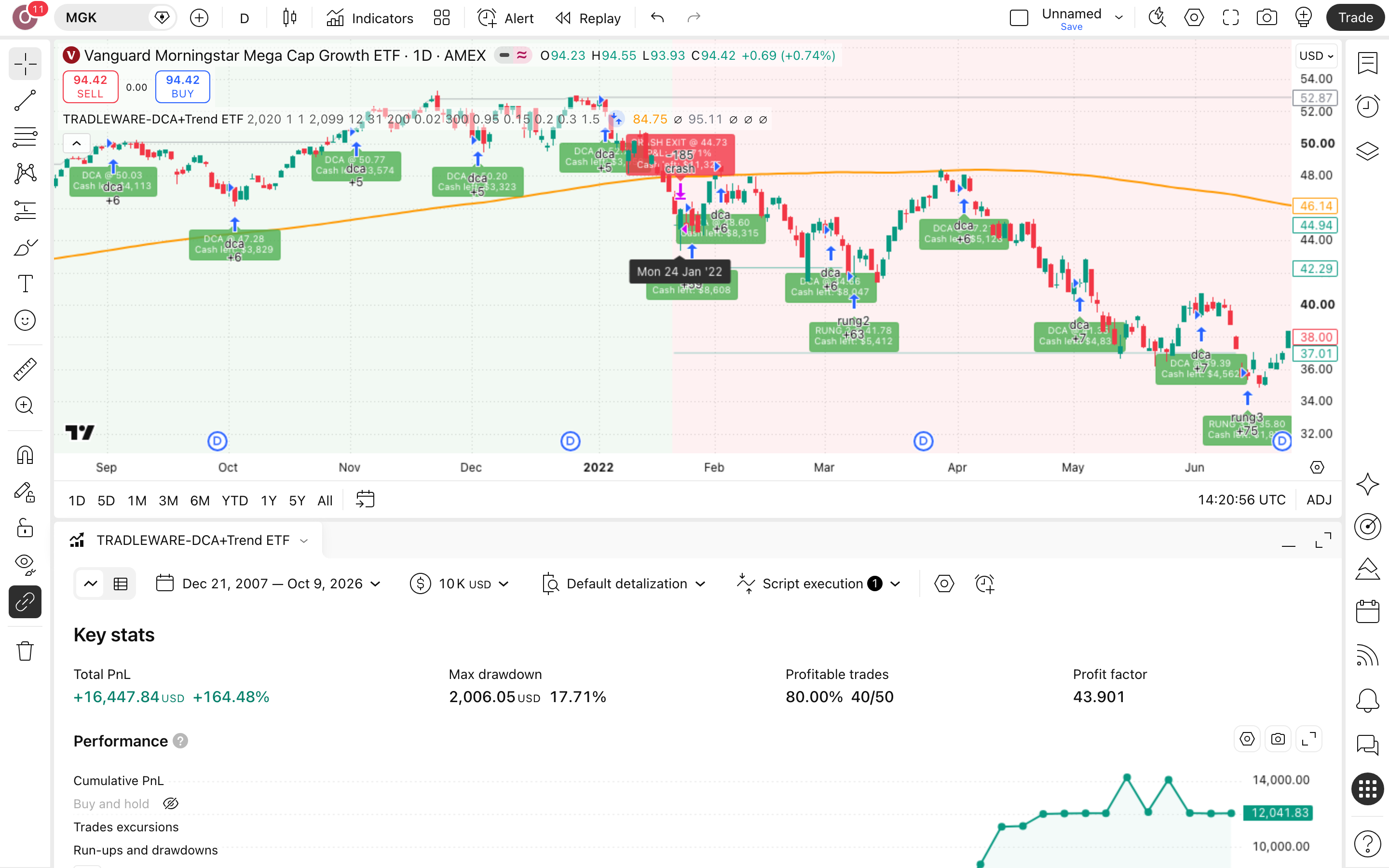1389x868 pixels.
Task: Switch to strategy chart overview view
Action: 91,584
